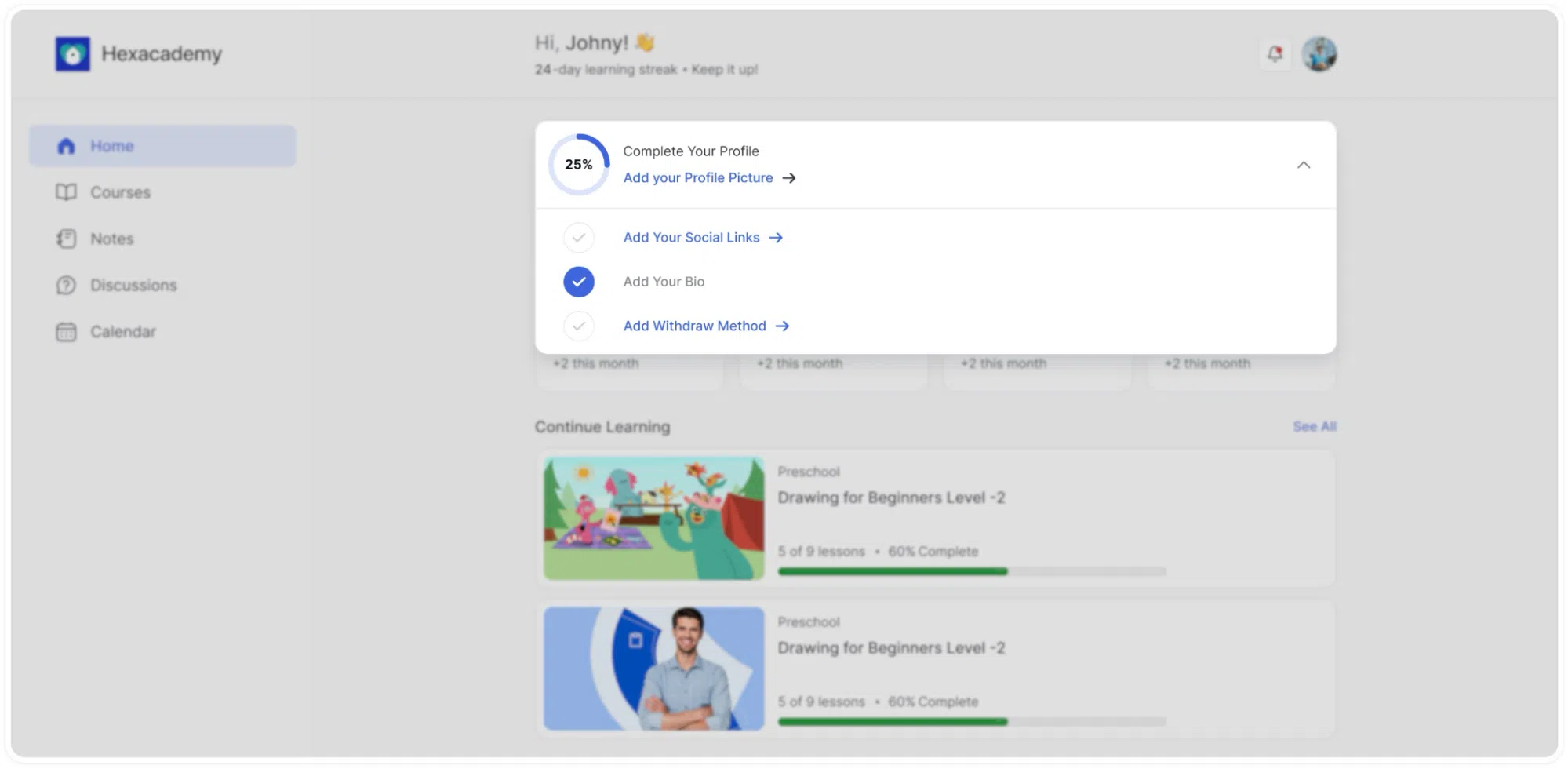Collapse the Complete Your Profile panel
The image size is (1568, 769).
tap(1304, 165)
